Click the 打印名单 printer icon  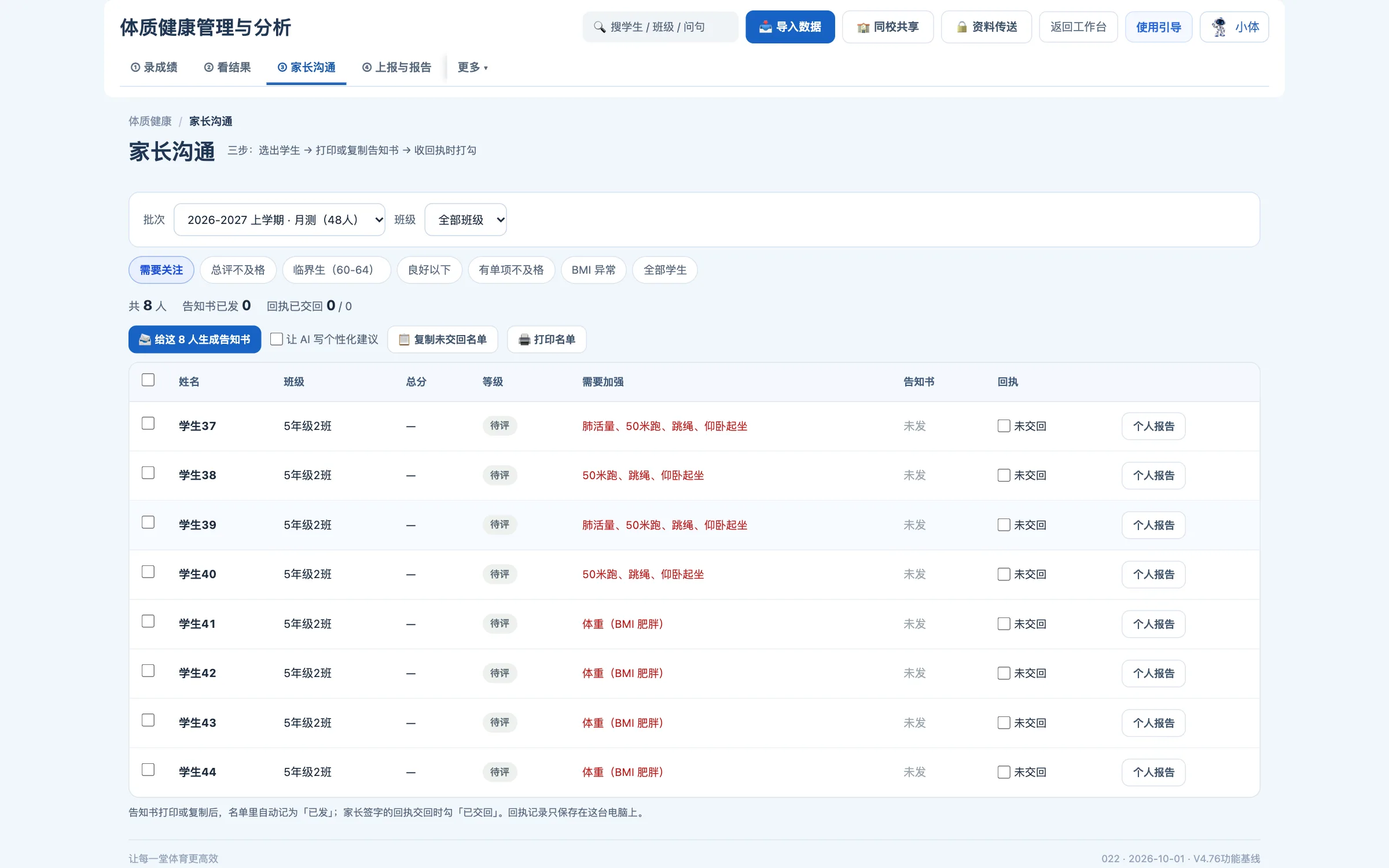524,340
